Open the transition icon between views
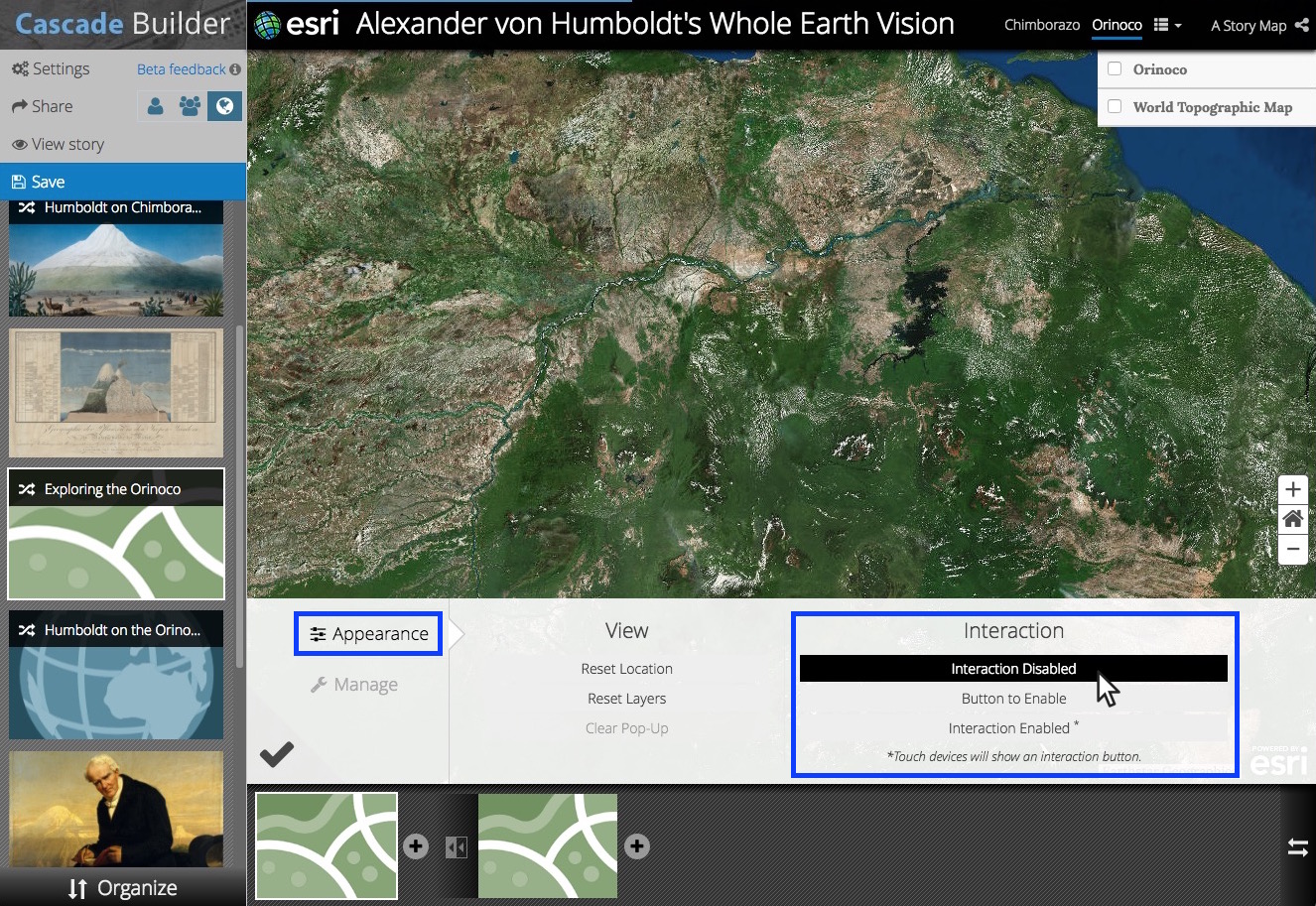The height and width of the screenshot is (906, 1316). pos(457,847)
